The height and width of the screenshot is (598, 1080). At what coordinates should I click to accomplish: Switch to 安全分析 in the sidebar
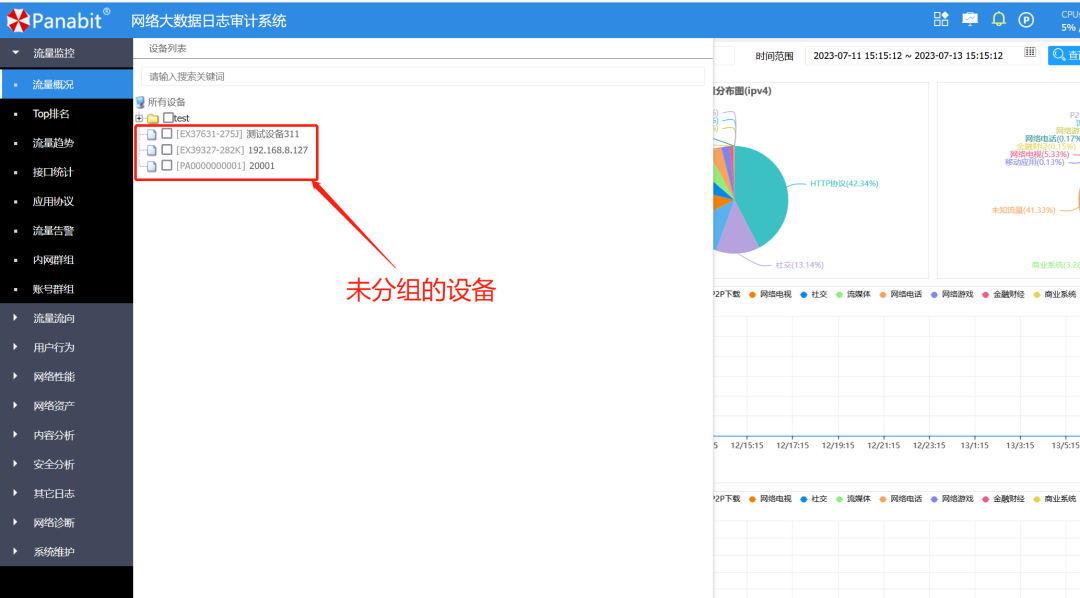(55, 464)
